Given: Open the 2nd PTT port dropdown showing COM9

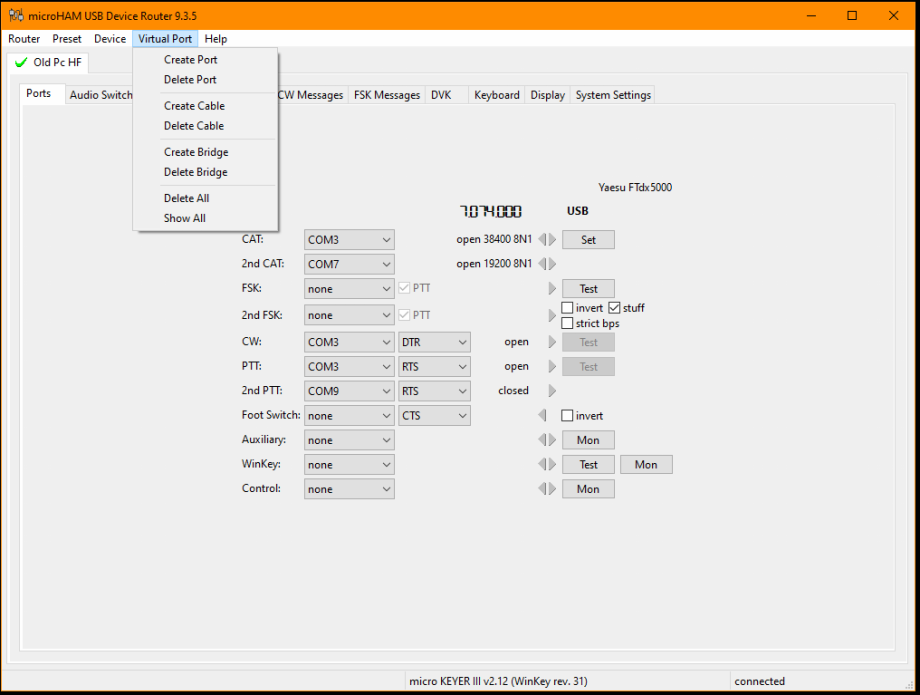Looking at the screenshot, I should [349, 391].
